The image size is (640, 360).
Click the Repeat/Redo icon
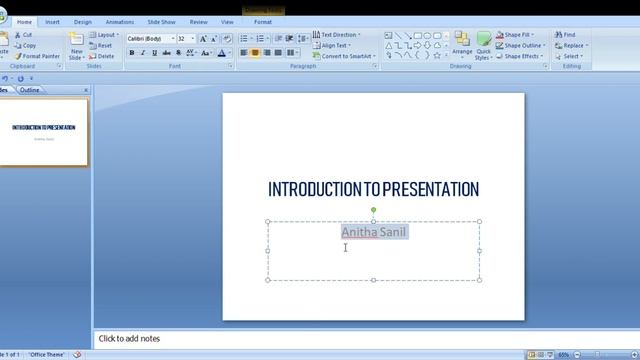click(x=20, y=78)
